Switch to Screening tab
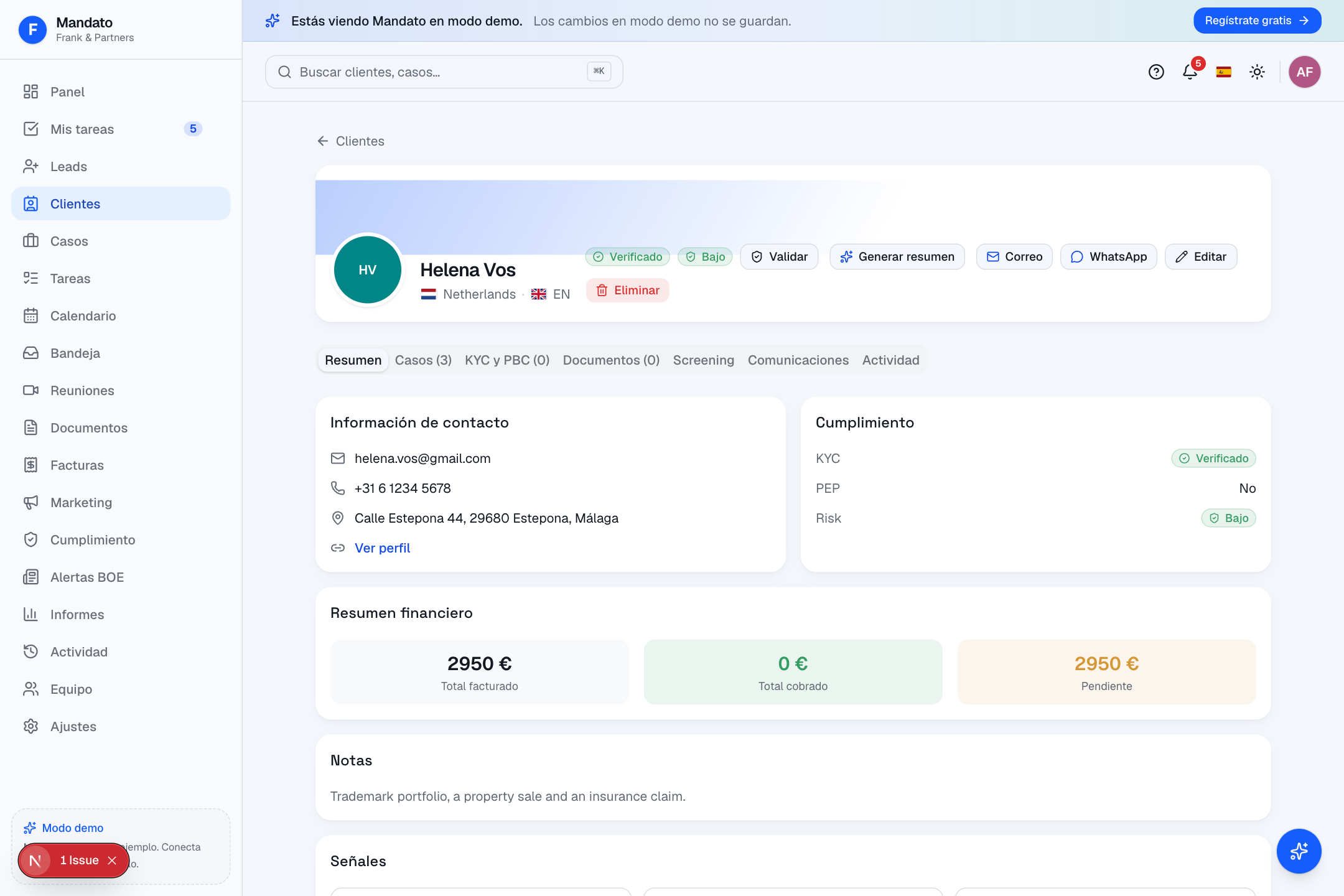The image size is (1344, 896). tap(703, 360)
